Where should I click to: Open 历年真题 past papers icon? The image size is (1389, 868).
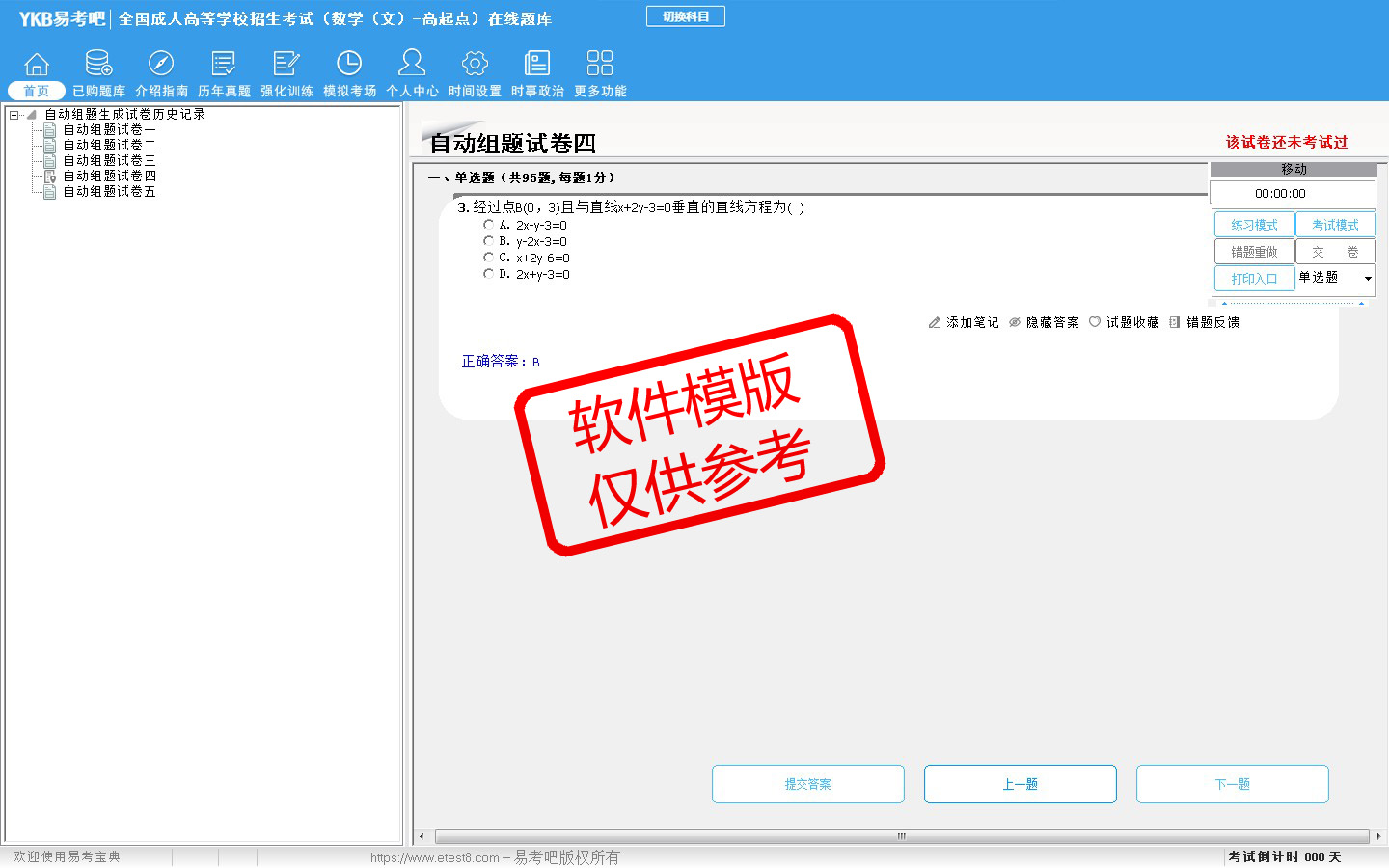pos(224,64)
